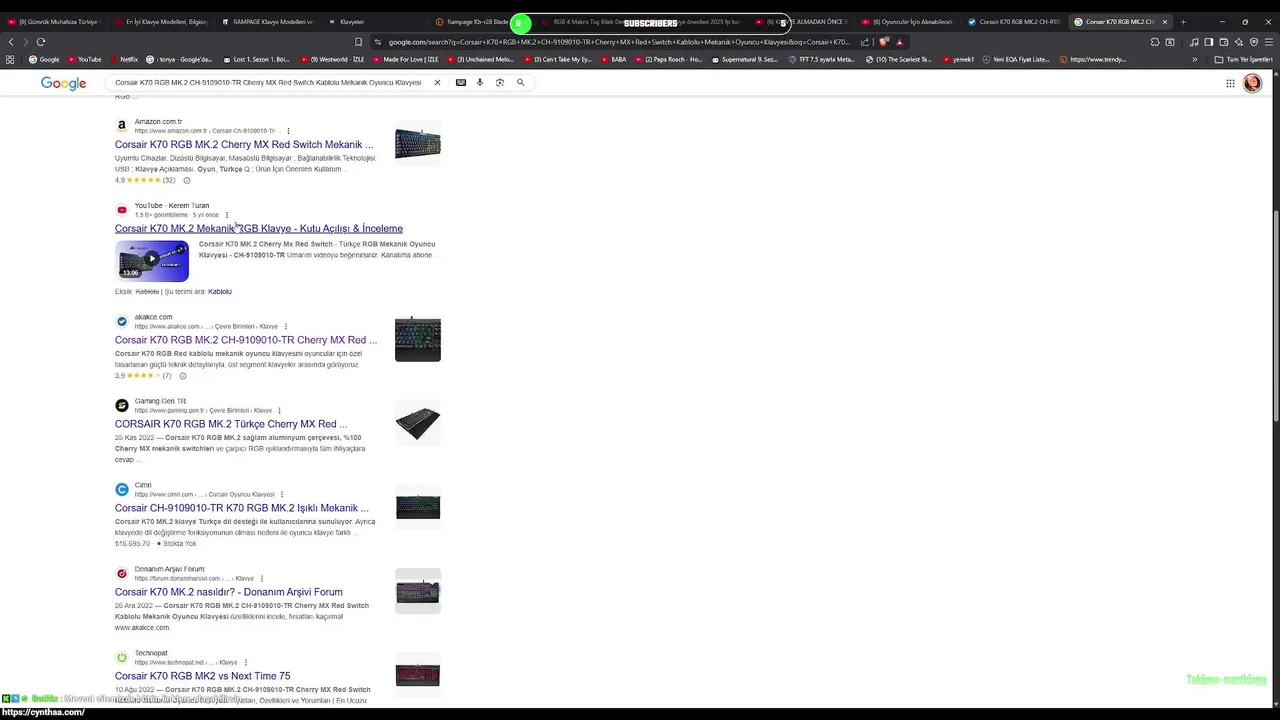Reload the current page

click(41, 42)
